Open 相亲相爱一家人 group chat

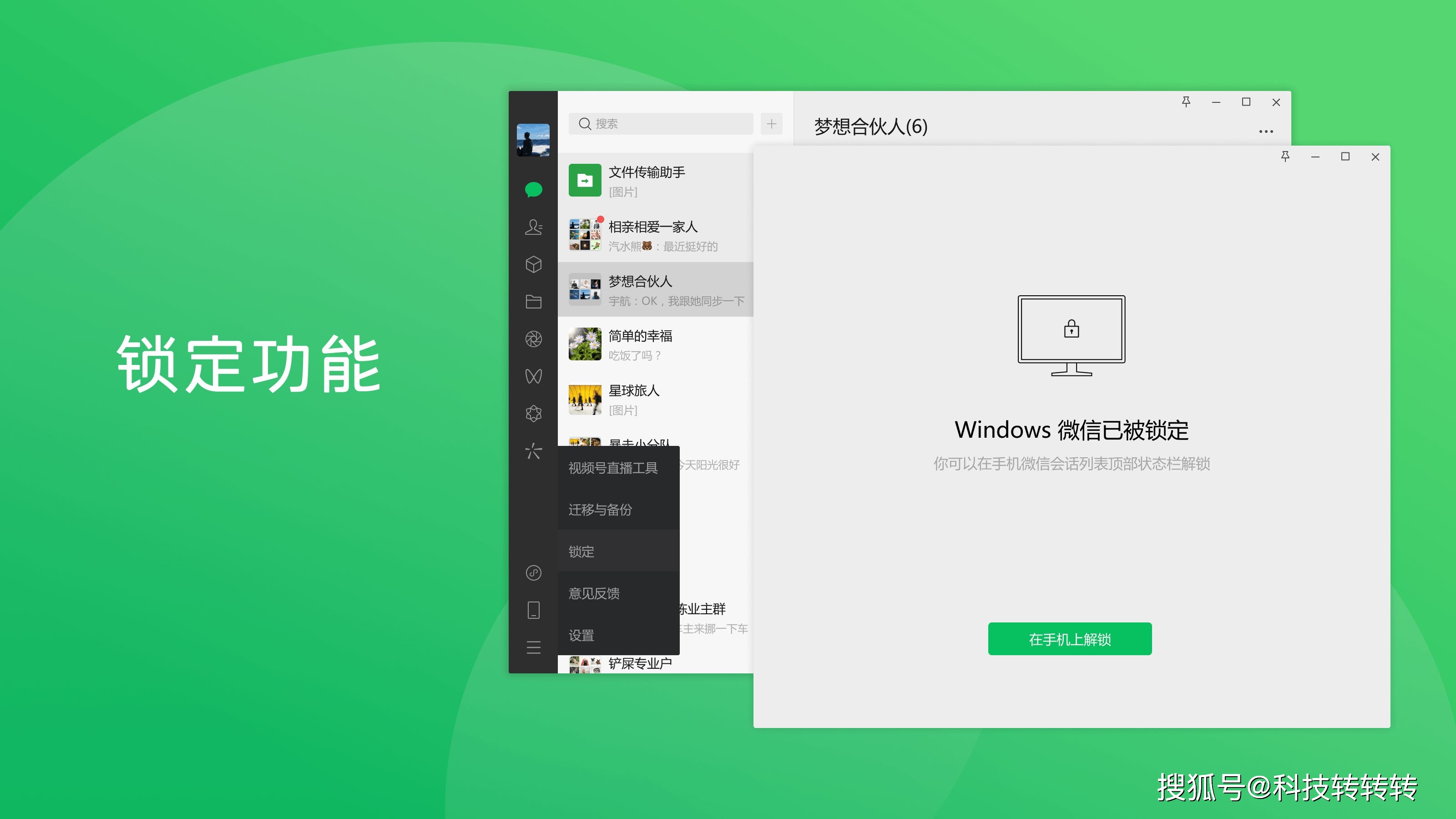[x=656, y=235]
